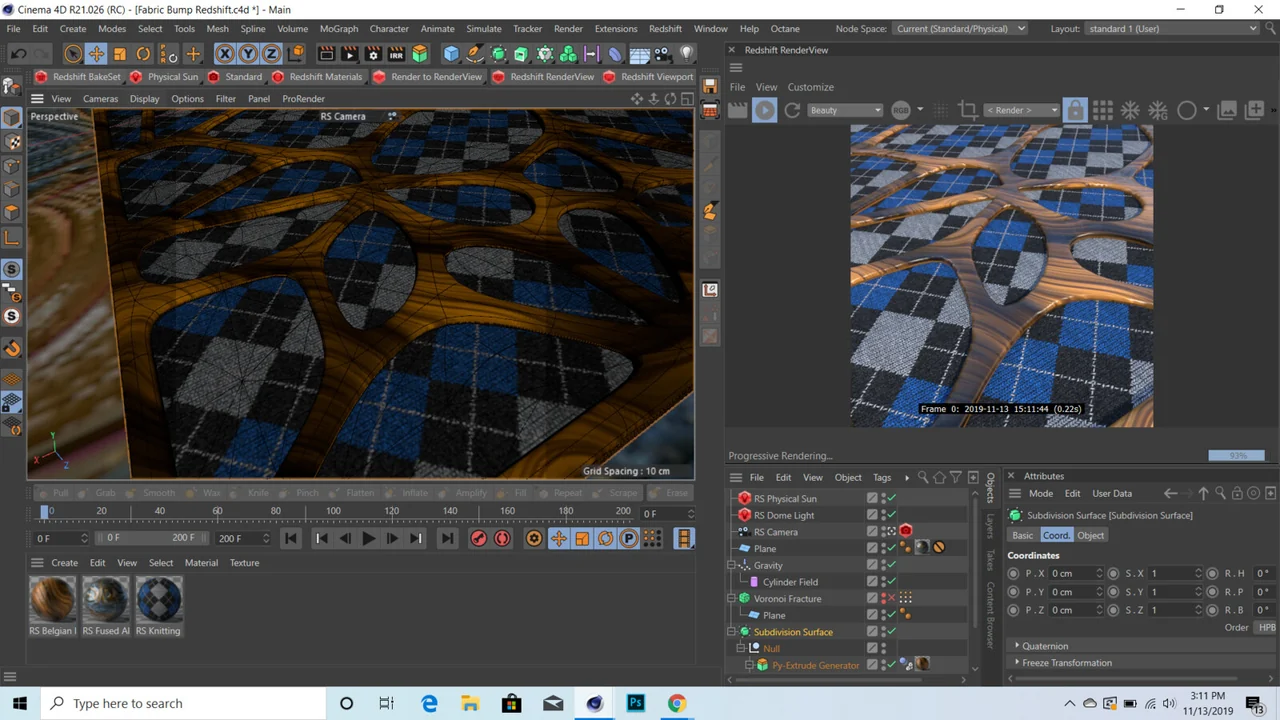The image size is (1280, 720).
Task: Add a Cube primitive object
Action: tap(451, 54)
